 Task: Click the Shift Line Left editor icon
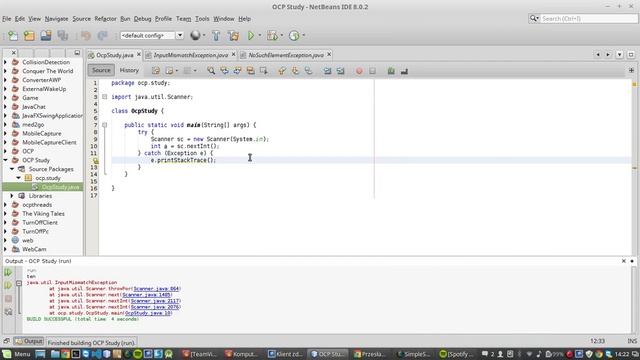point(327,71)
